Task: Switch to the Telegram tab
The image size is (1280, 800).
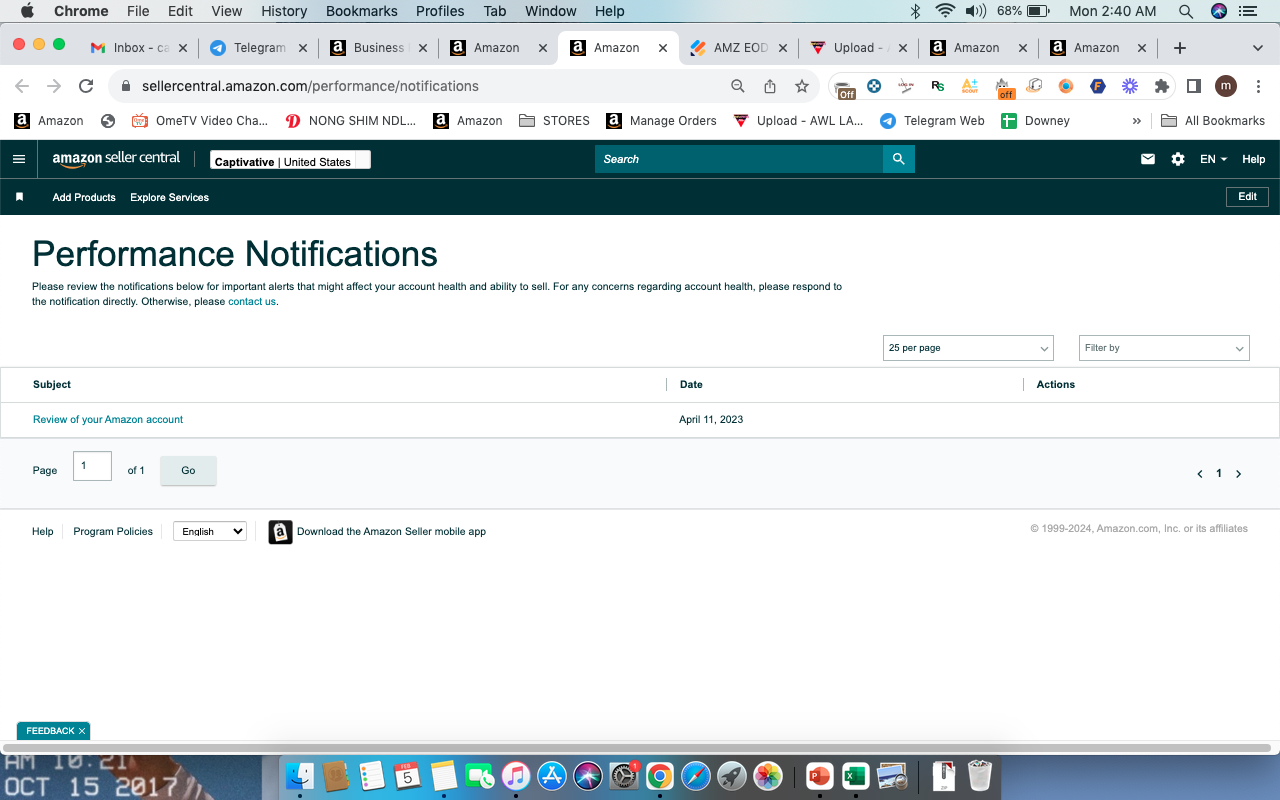Action: tap(258, 47)
